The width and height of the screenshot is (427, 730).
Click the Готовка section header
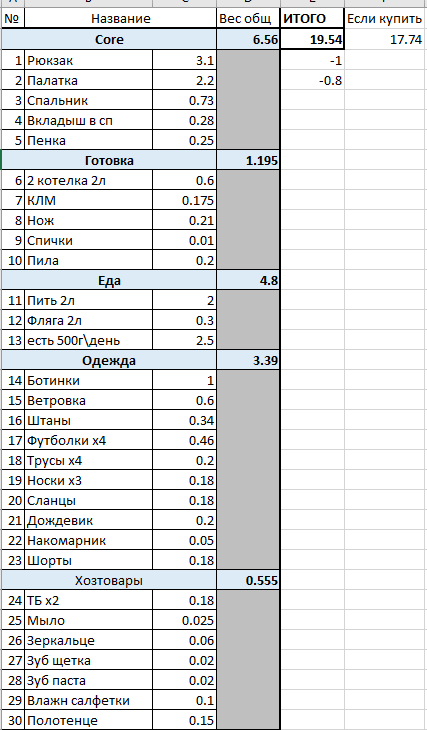pyautogui.click(x=109, y=161)
